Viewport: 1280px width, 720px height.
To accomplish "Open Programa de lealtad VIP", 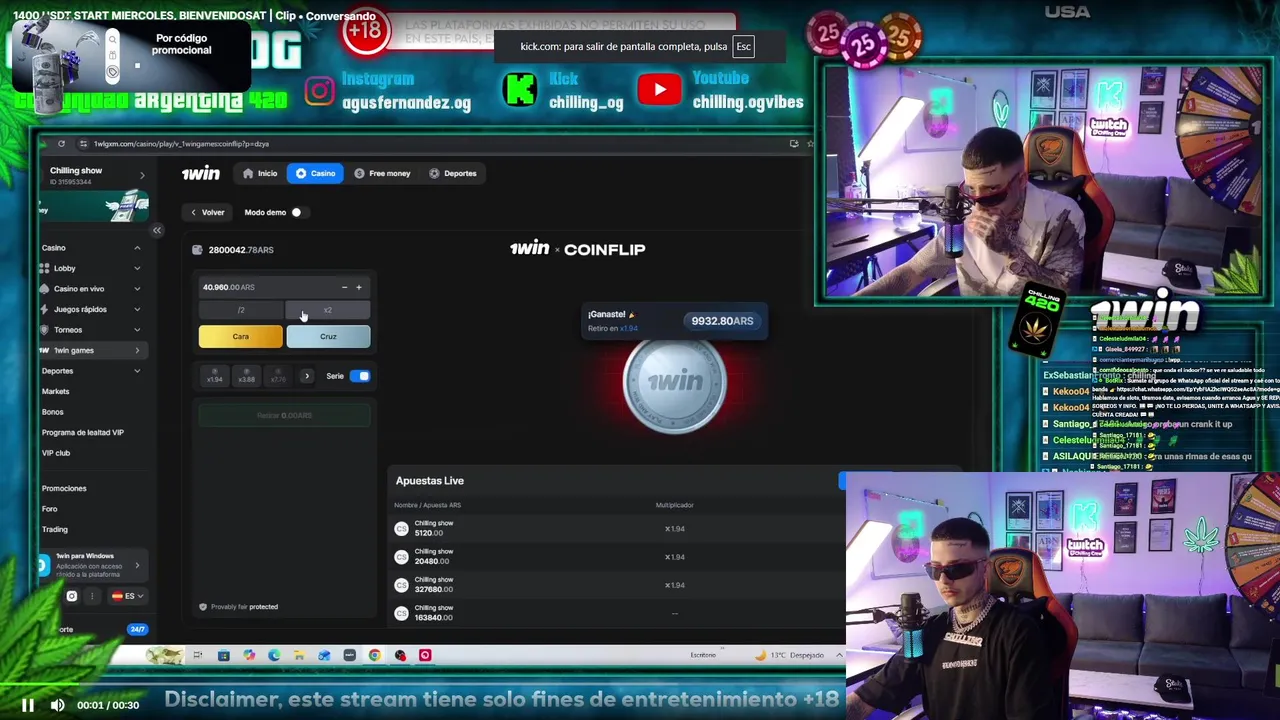I will click(x=82, y=432).
